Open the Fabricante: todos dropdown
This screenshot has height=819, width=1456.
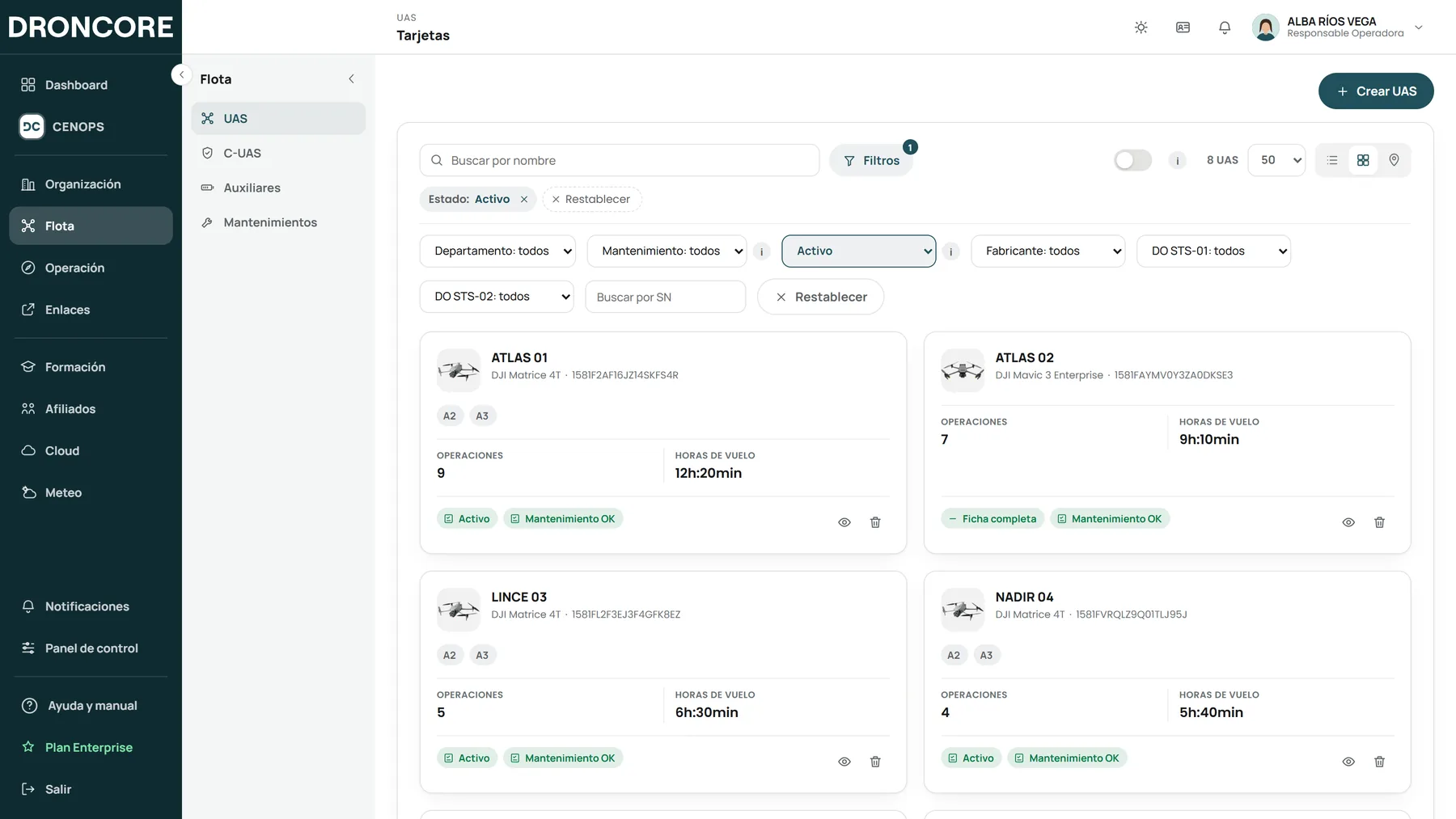(1048, 251)
